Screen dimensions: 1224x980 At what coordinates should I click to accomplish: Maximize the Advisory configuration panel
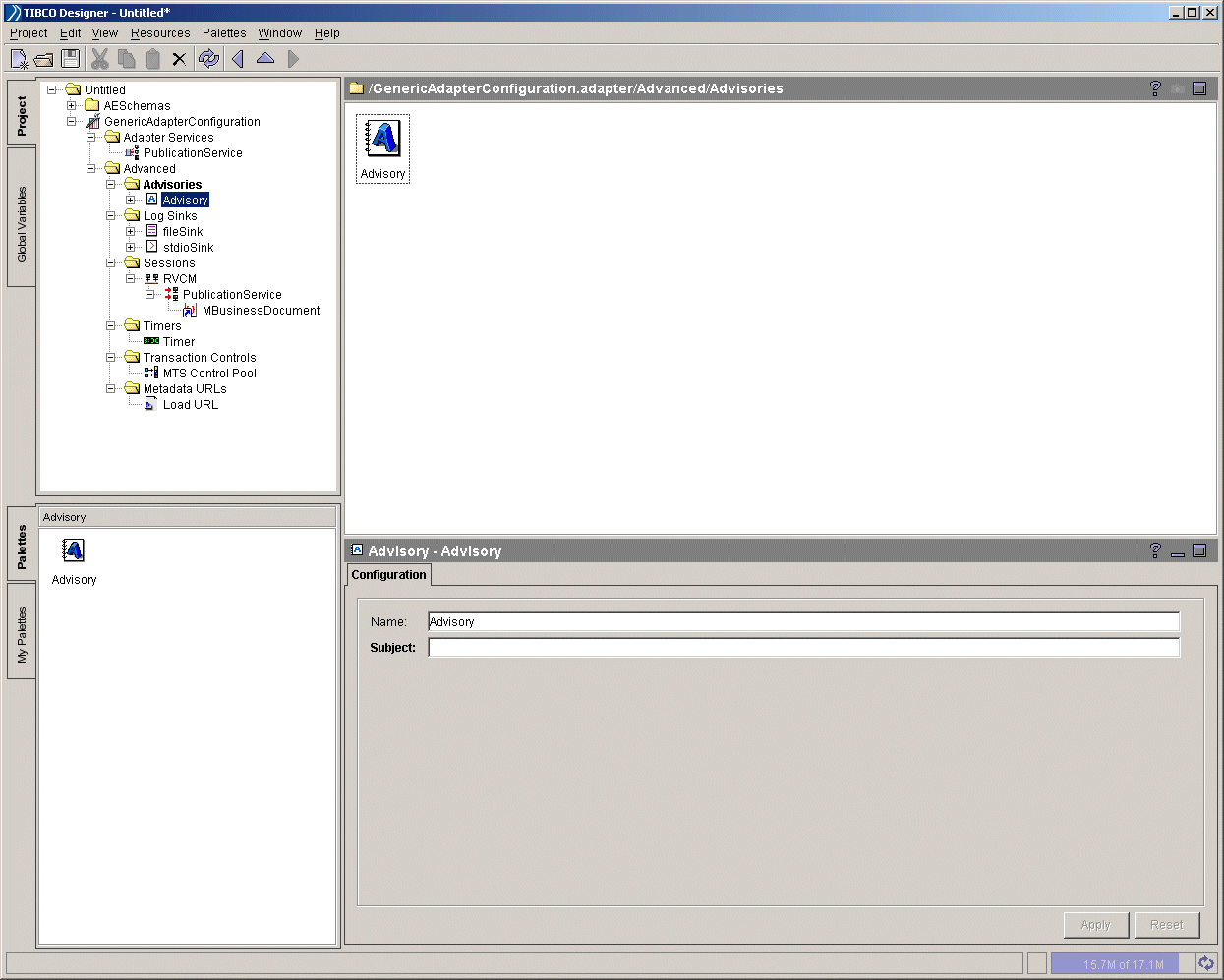(x=1199, y=550)
